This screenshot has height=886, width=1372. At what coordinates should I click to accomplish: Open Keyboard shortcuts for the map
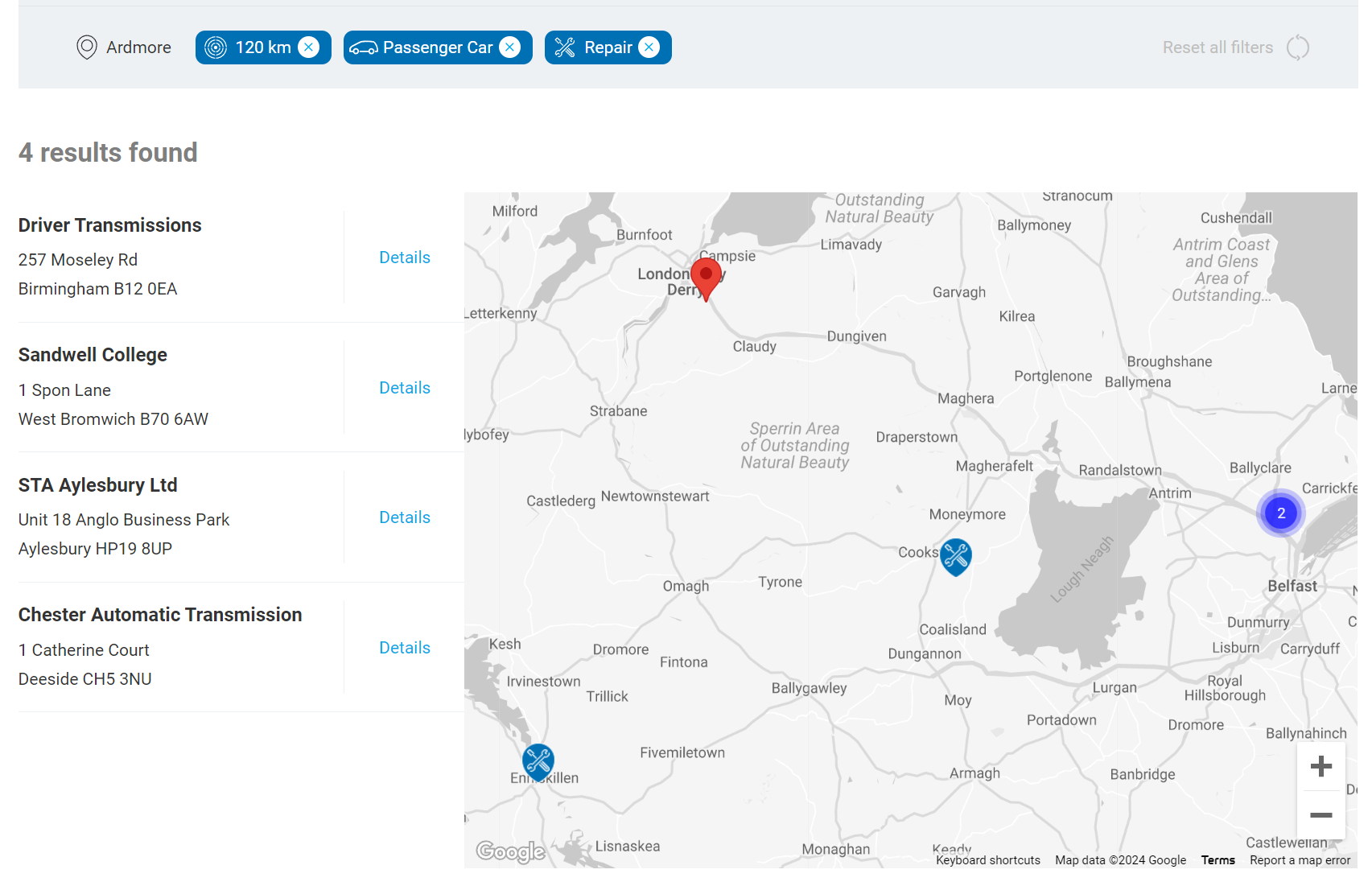pos(988,860)
